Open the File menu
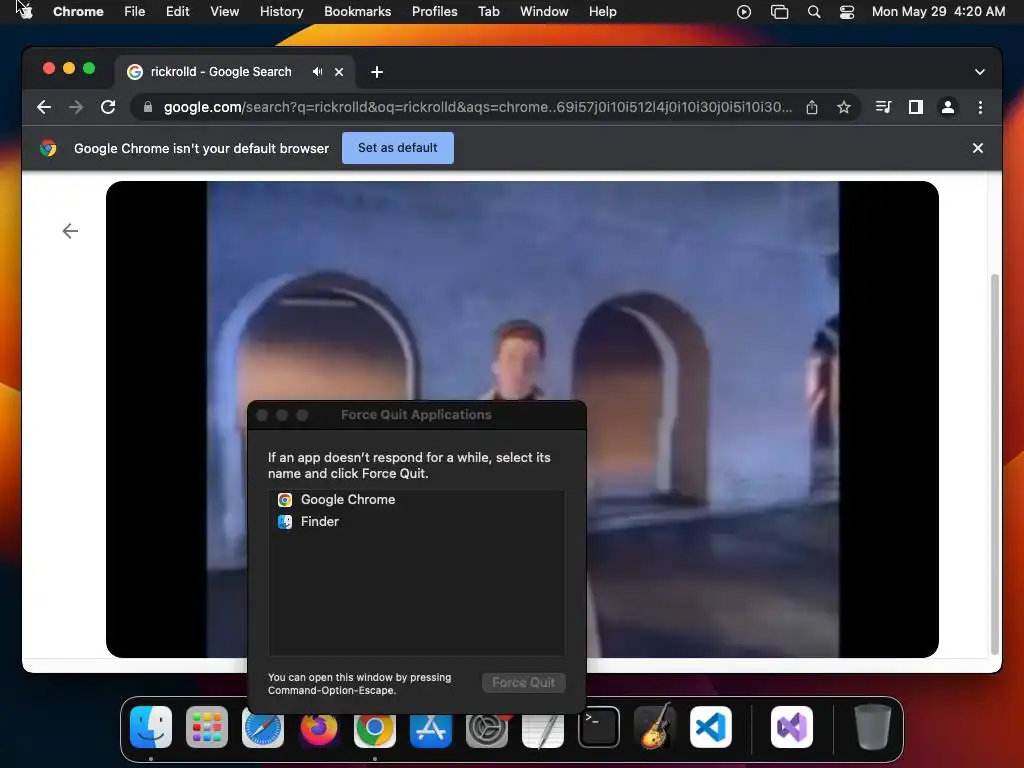This screenshot has width=1024, height=768. pos(135,11)
